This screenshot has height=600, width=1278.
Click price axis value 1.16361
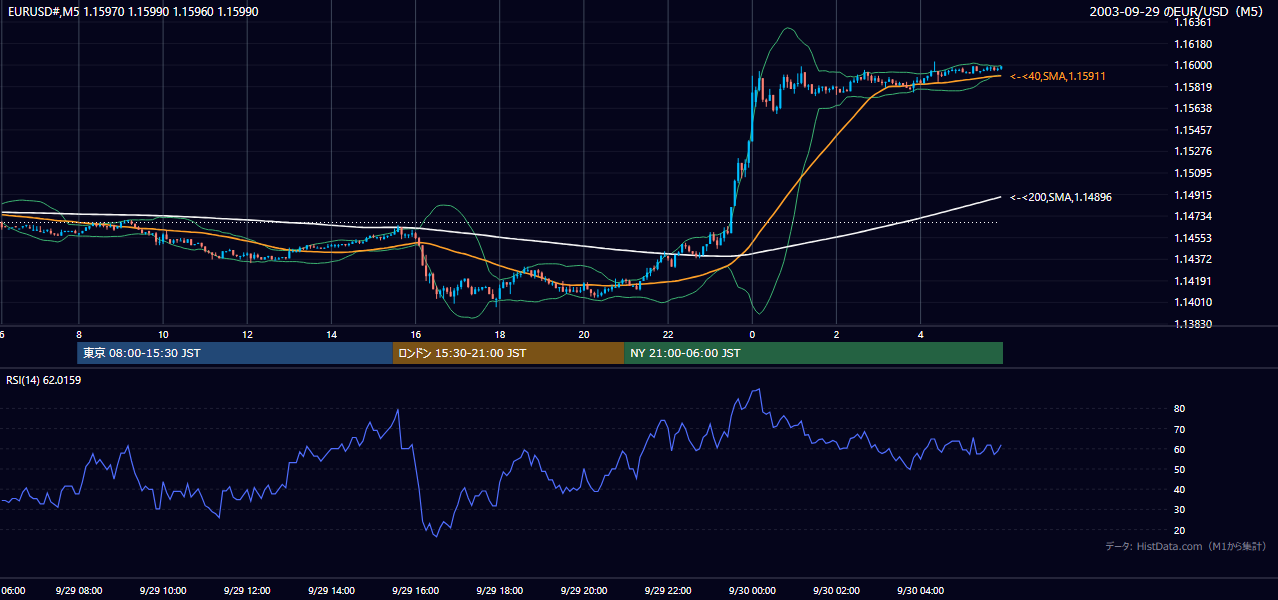[x=1193, y=22]
